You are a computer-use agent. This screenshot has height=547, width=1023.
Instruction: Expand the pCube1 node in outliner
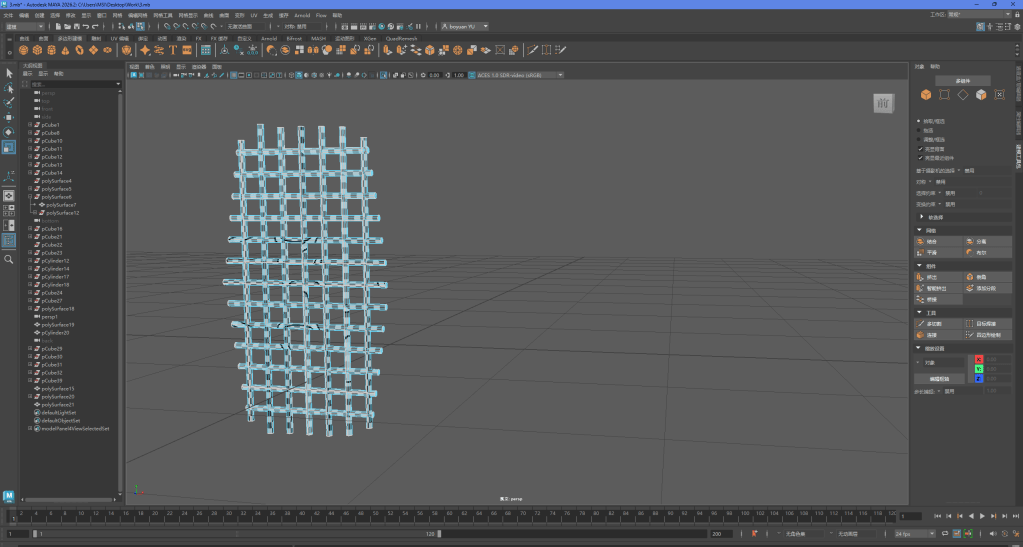(x=30, y=125)
